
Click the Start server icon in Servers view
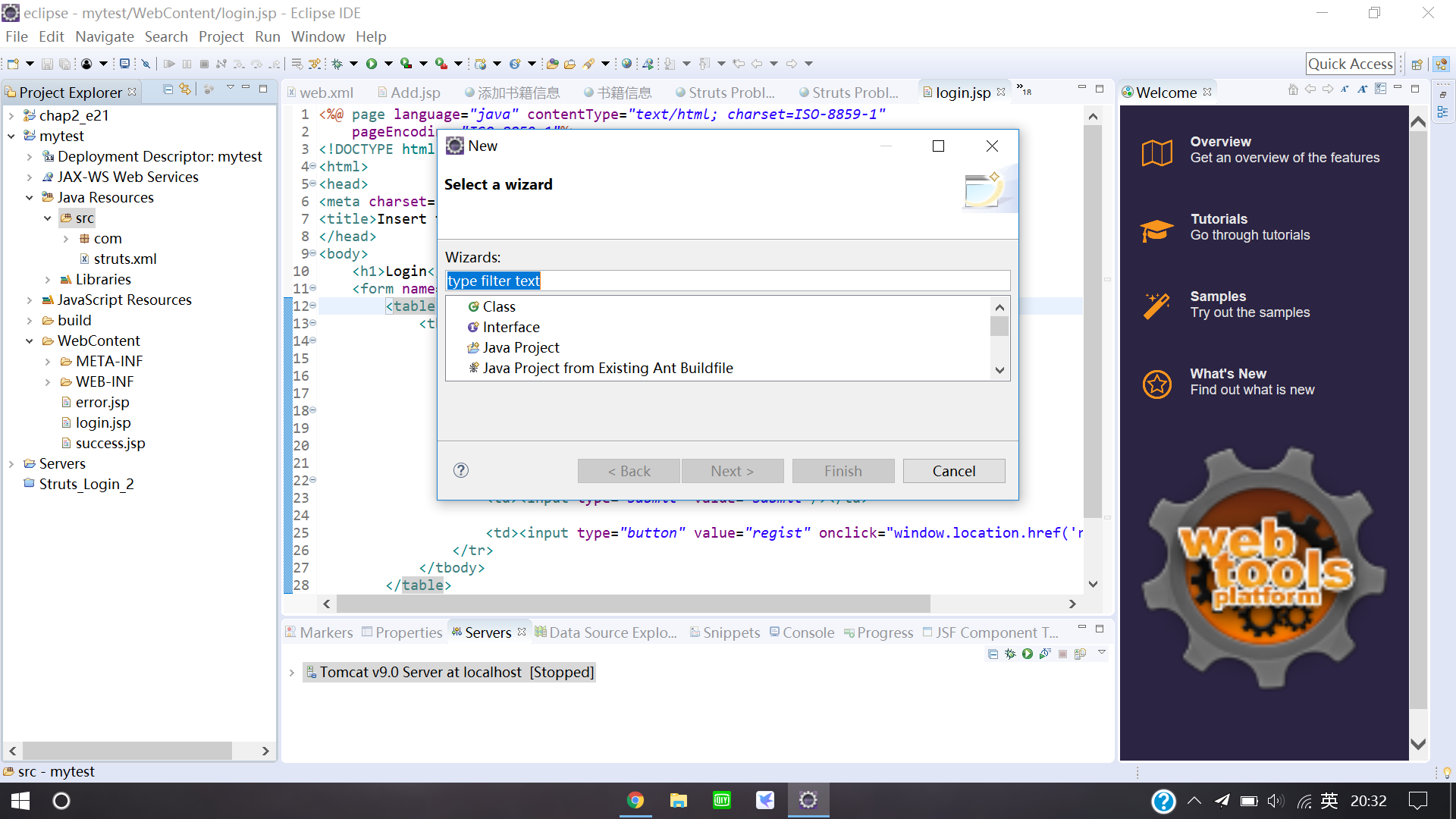pyautogui.click(x=1028, y=654)
